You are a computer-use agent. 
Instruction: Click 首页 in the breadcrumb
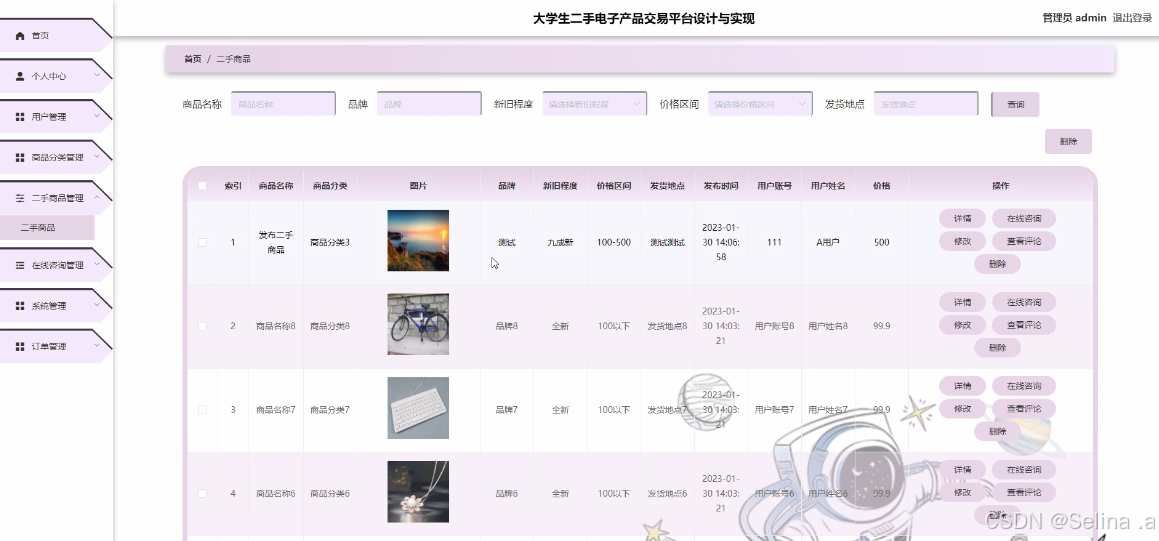(x=192, y=59)
